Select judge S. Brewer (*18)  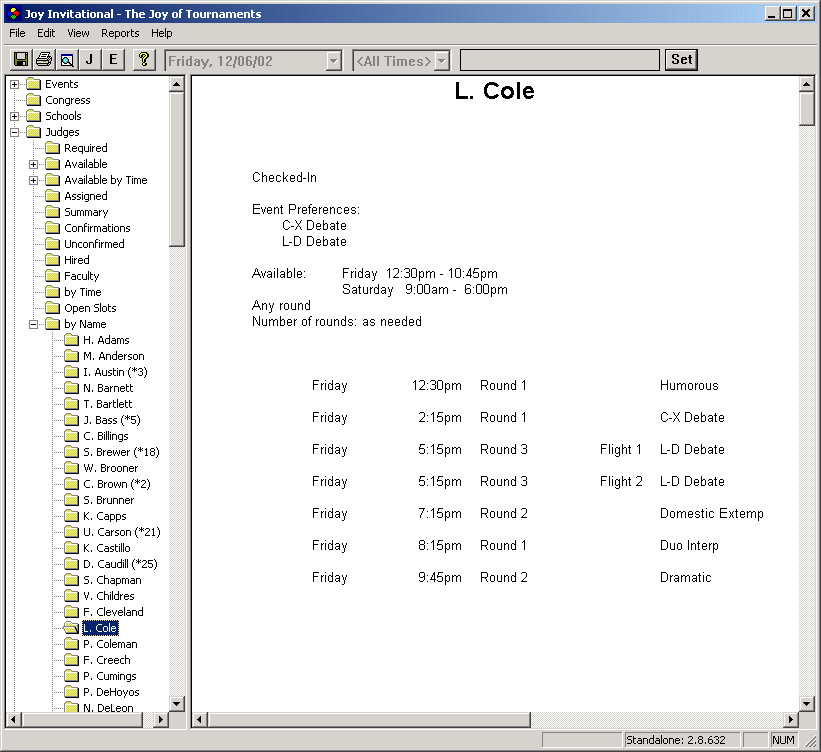point(120,452)
